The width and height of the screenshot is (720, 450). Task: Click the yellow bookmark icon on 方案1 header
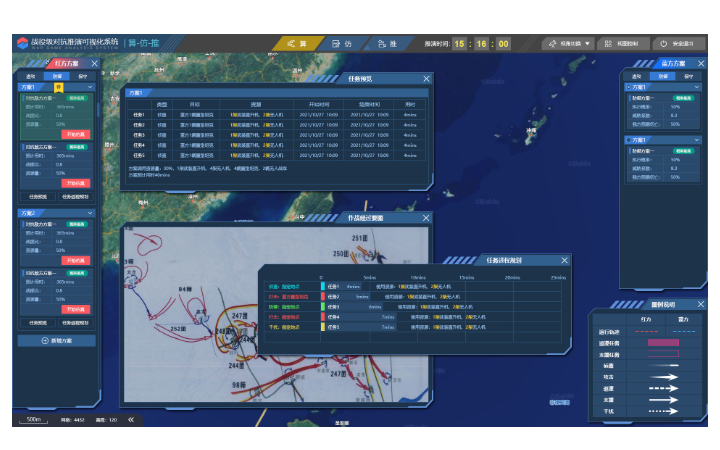59,87
